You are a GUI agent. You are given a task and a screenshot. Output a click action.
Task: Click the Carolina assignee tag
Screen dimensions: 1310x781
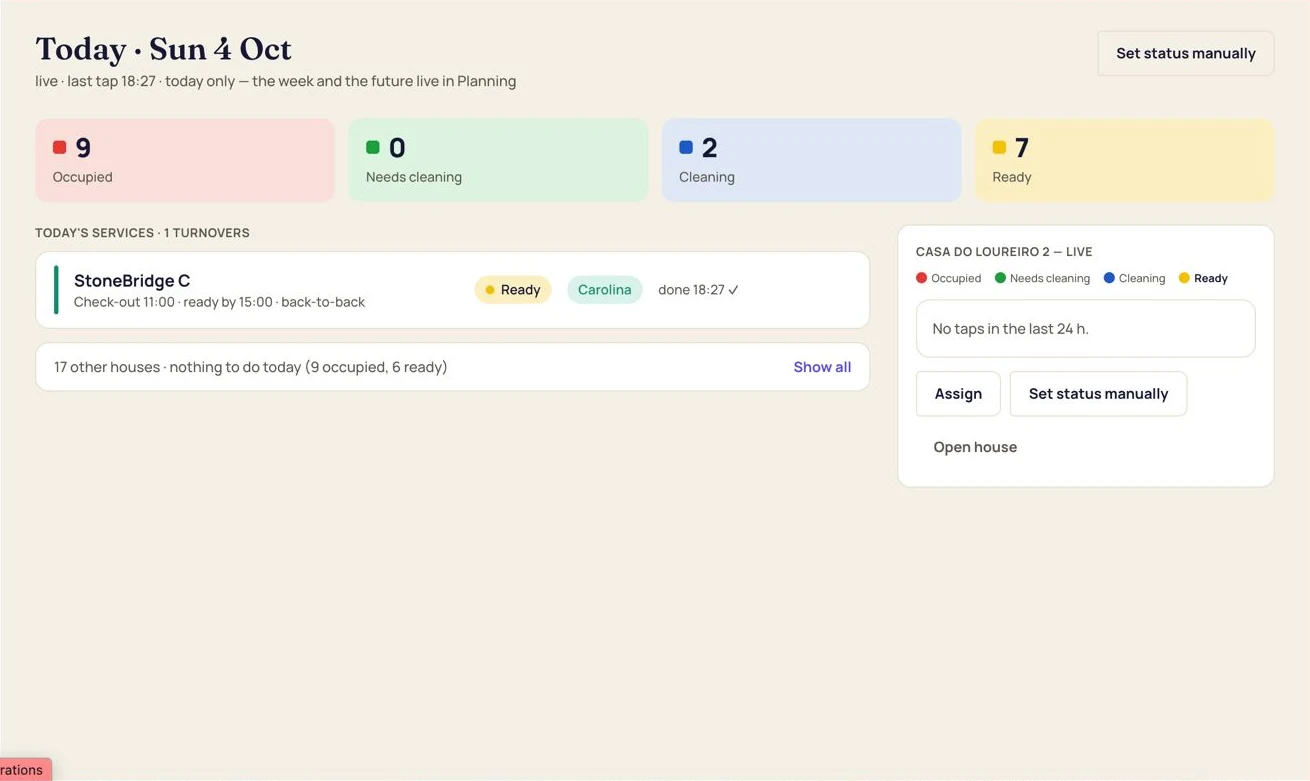pos(604,290)
